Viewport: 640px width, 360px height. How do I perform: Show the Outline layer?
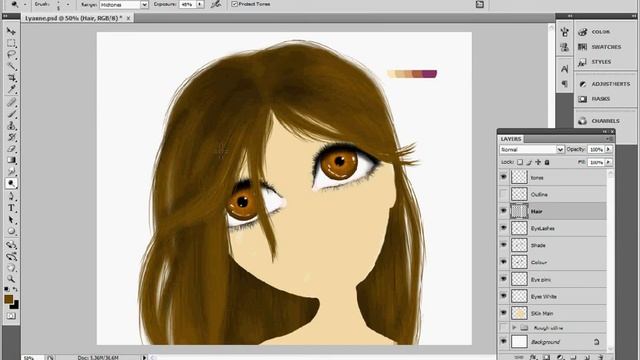tap(504, 194)
